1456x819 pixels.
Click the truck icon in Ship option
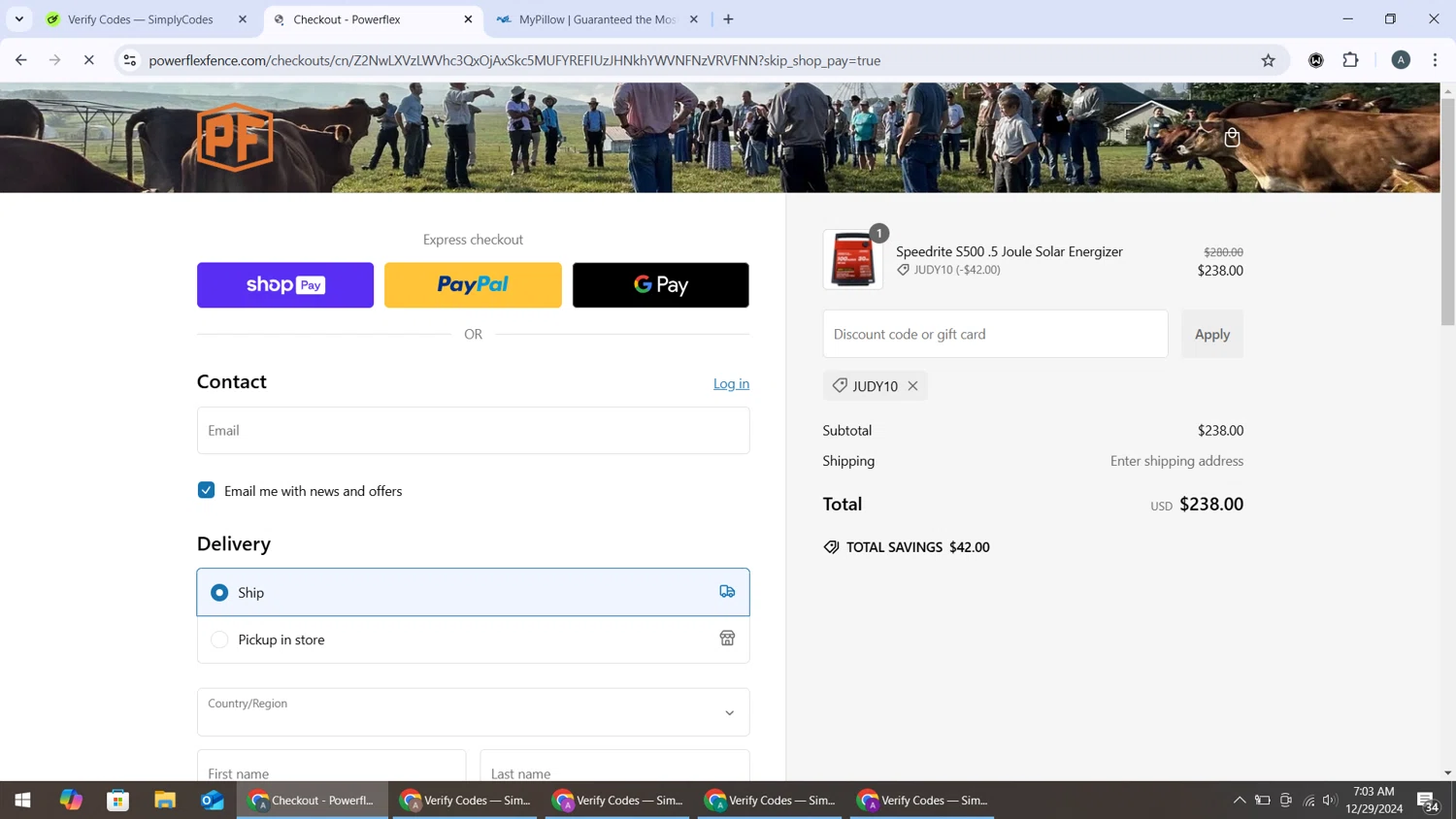(x=727, y=592)
